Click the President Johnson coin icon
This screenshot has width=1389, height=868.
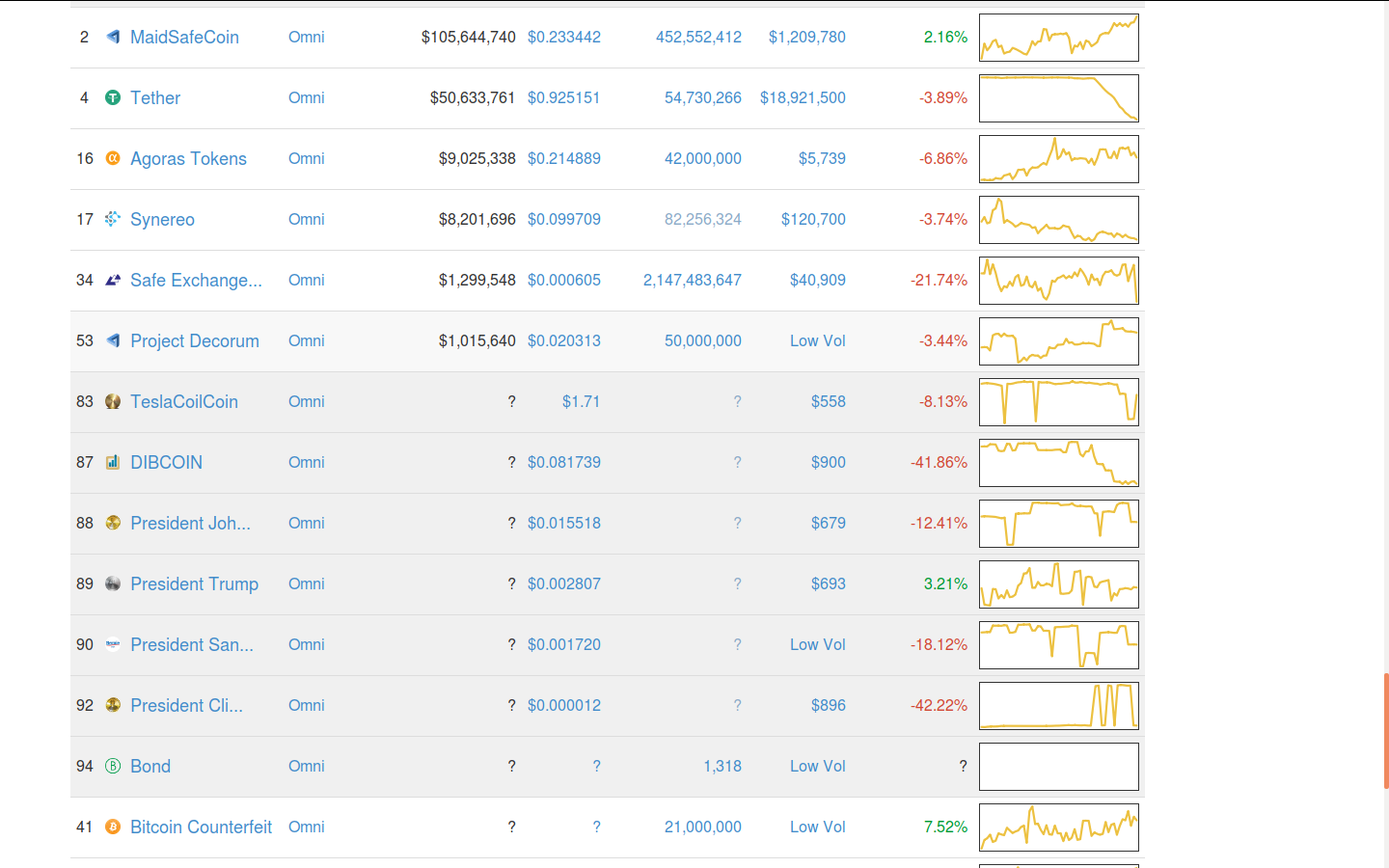click(113, 523)
